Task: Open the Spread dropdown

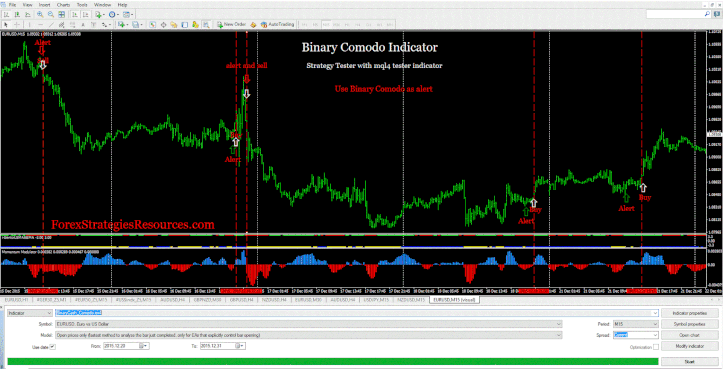Action: point(635,335)
